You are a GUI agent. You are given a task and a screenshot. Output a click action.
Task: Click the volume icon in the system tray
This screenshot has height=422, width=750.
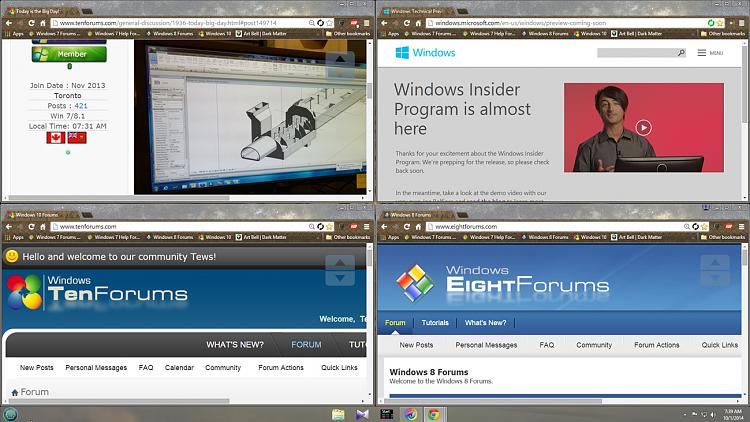(713, 415)
